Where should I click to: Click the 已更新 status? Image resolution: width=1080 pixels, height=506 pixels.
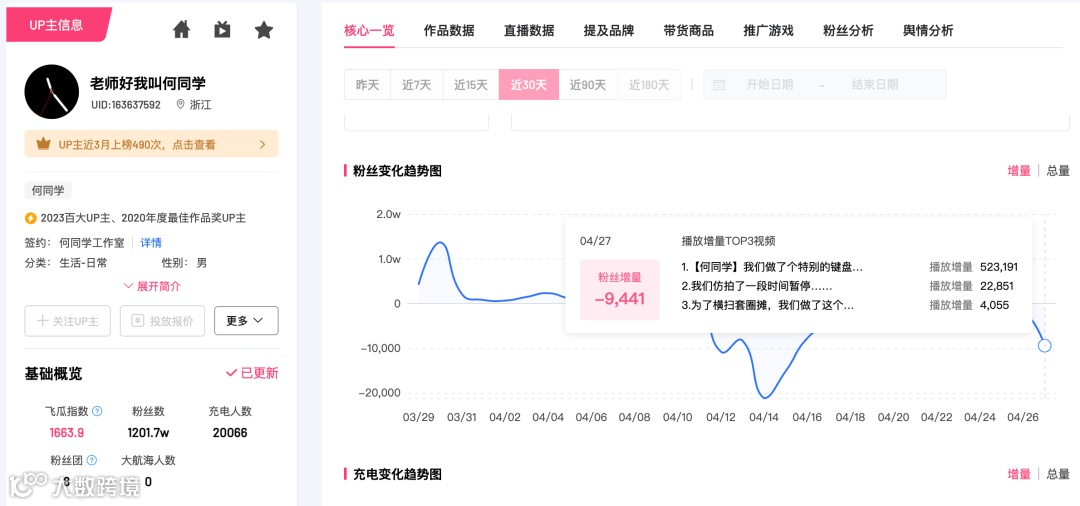[252, 373]
